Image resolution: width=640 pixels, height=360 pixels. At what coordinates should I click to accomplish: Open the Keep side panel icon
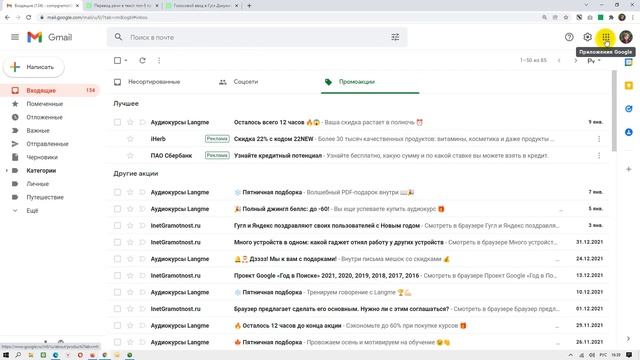[x=629, y=86]
